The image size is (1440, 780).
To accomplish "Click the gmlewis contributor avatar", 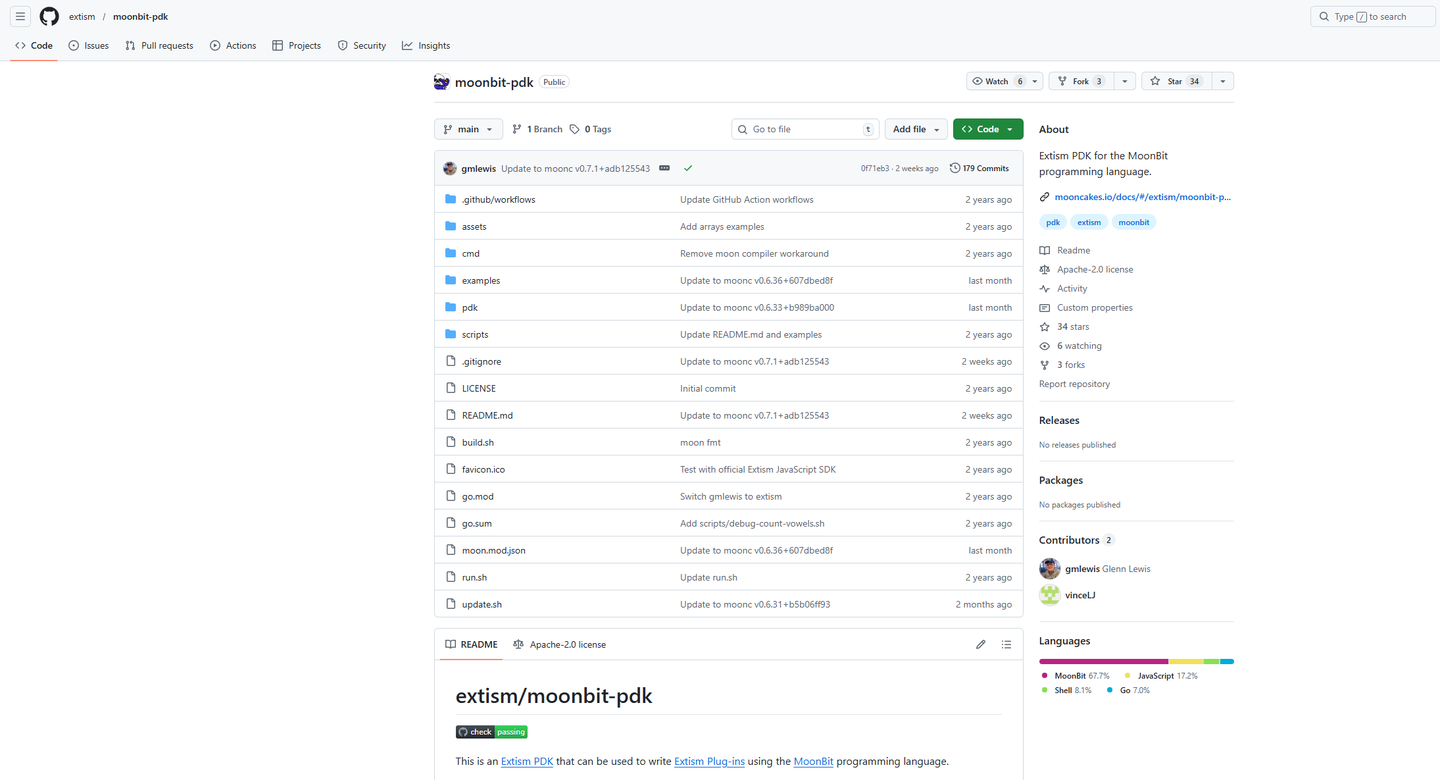I will click(1050, 569).
